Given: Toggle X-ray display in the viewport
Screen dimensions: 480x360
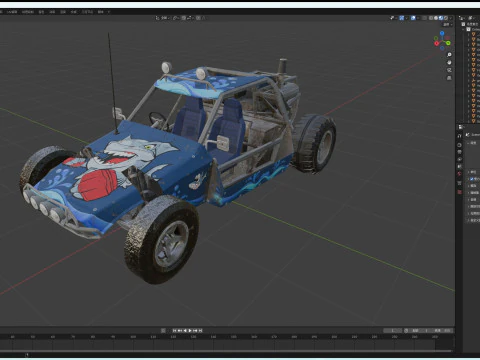Looking at the screenshot, I should 424,18.
